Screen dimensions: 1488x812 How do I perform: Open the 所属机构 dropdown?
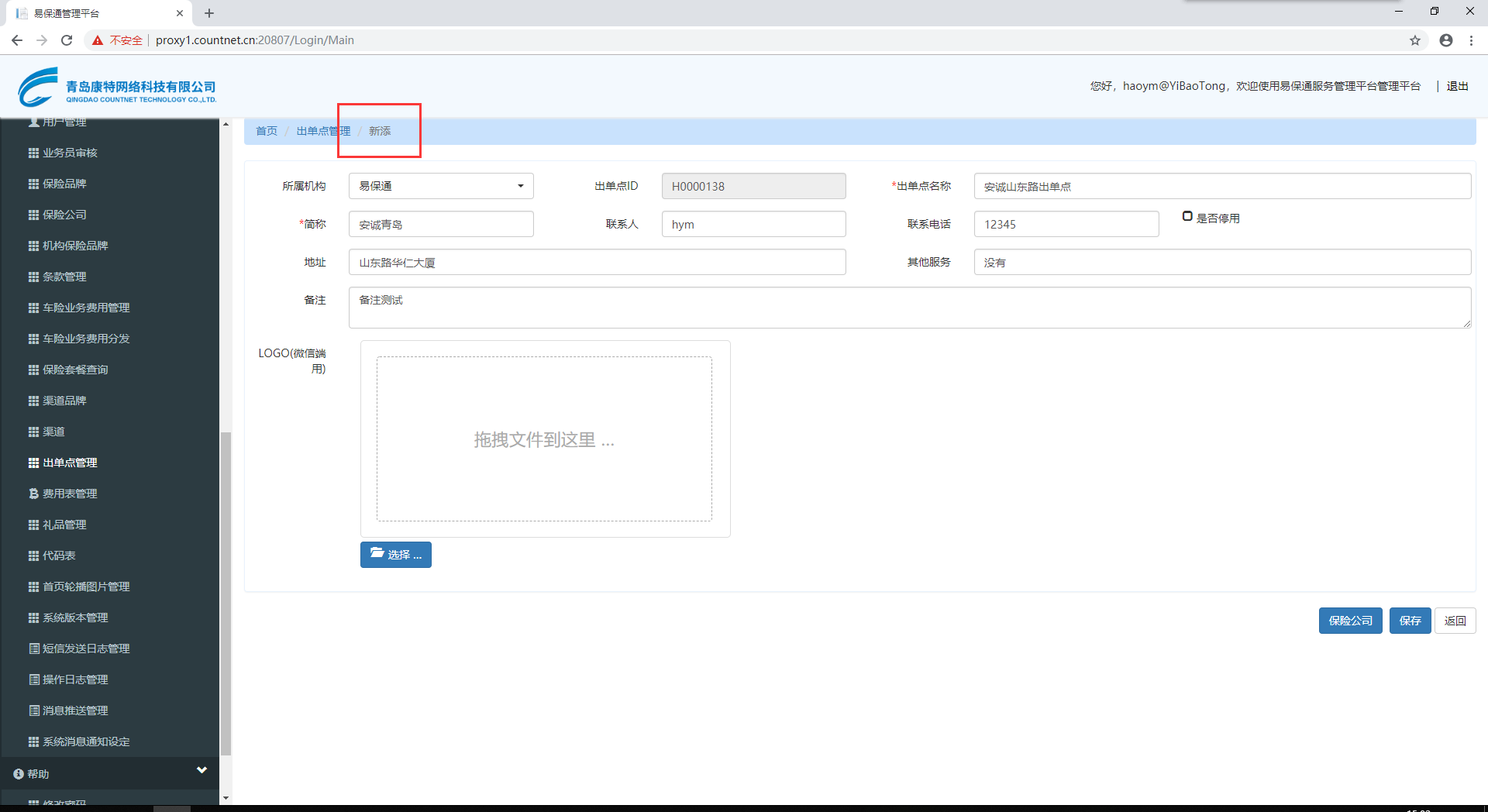441,186
